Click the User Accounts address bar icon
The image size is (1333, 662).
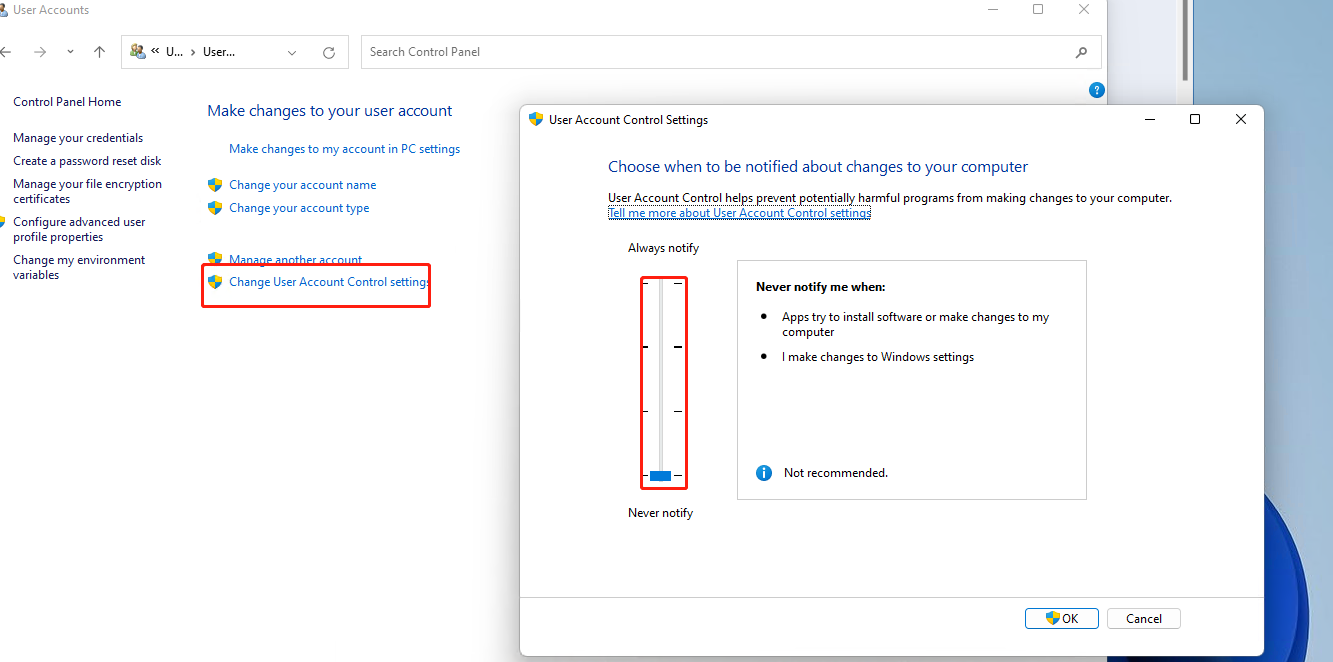pyautogui.click(x=138, y=52)
